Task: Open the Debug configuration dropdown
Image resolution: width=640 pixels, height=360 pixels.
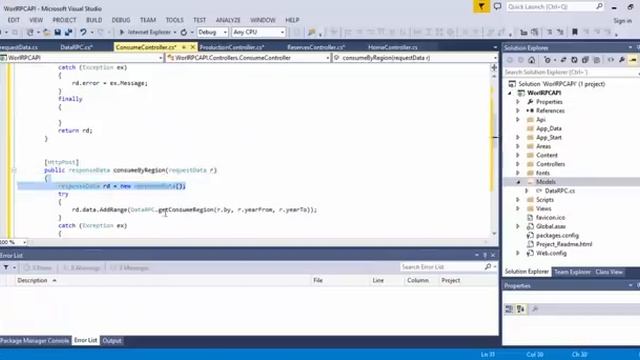Action: 212,32
